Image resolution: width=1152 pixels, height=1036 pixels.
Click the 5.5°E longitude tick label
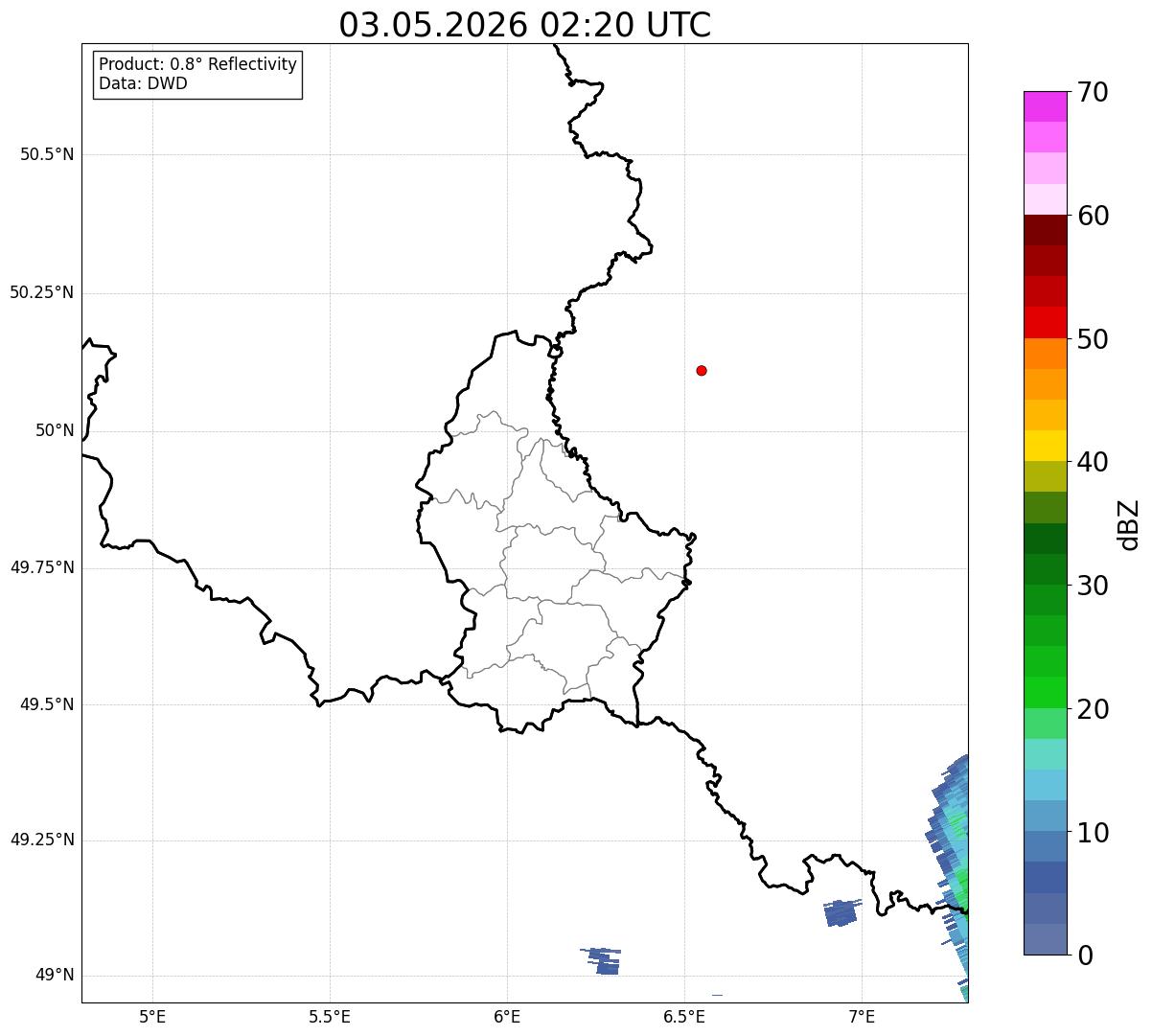coord(330,1016)
